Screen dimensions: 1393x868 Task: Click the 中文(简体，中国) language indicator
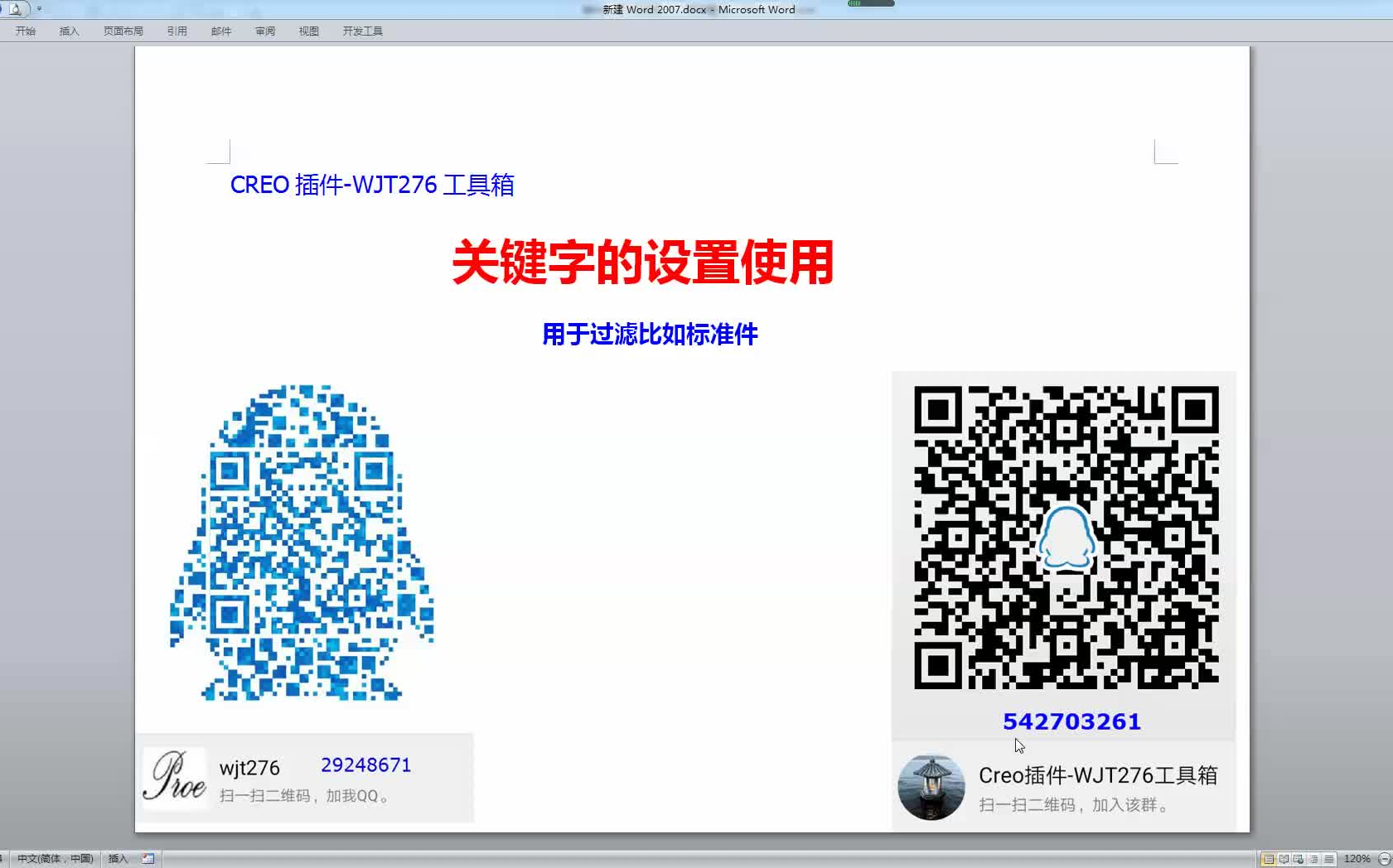tap(55, 859)
